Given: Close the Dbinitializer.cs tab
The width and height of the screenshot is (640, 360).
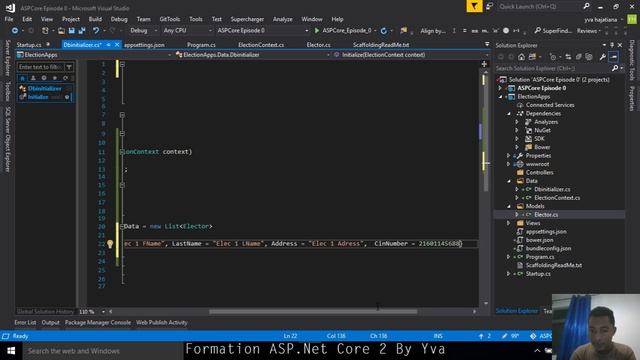Looking at the screenshot, I should point(117,44).
